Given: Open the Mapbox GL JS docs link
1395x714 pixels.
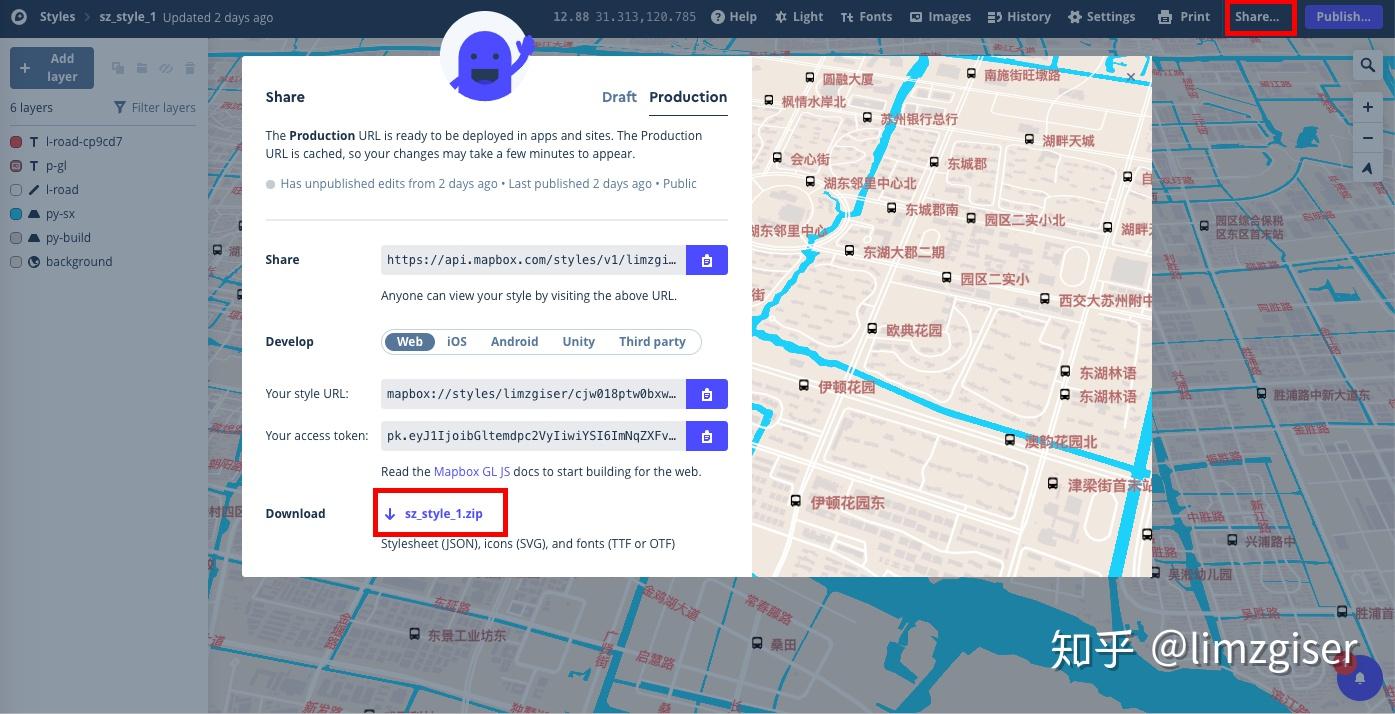Looking at the screenshot, I should (471, 471).
